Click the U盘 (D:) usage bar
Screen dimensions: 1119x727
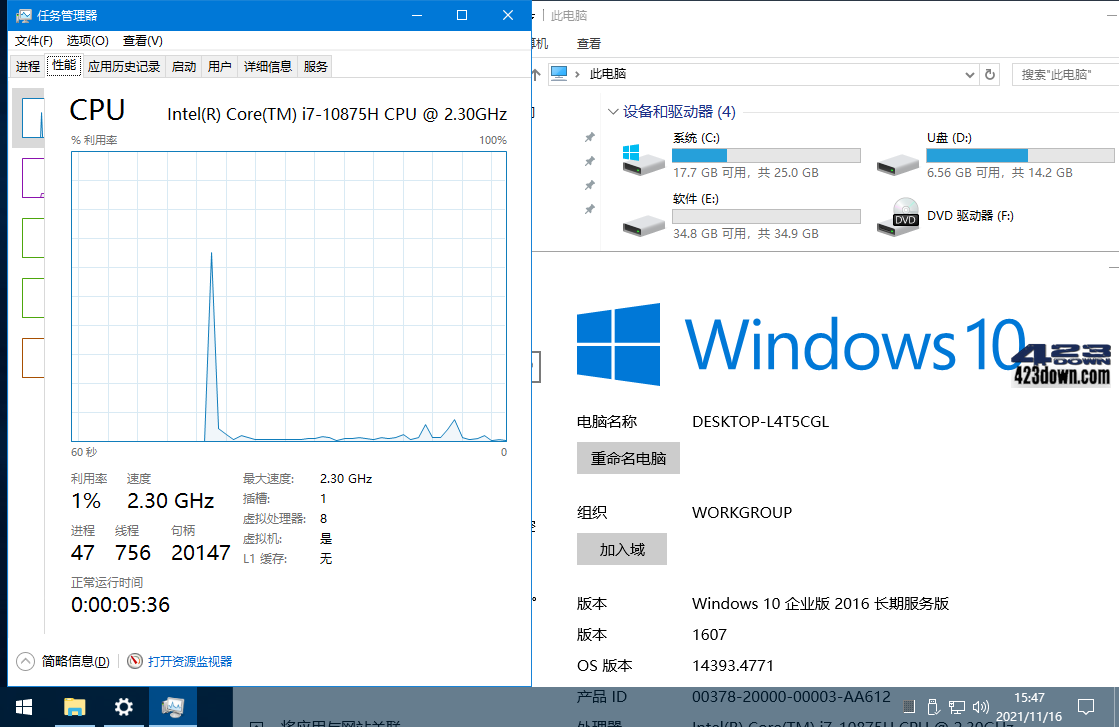point(1021,156)
